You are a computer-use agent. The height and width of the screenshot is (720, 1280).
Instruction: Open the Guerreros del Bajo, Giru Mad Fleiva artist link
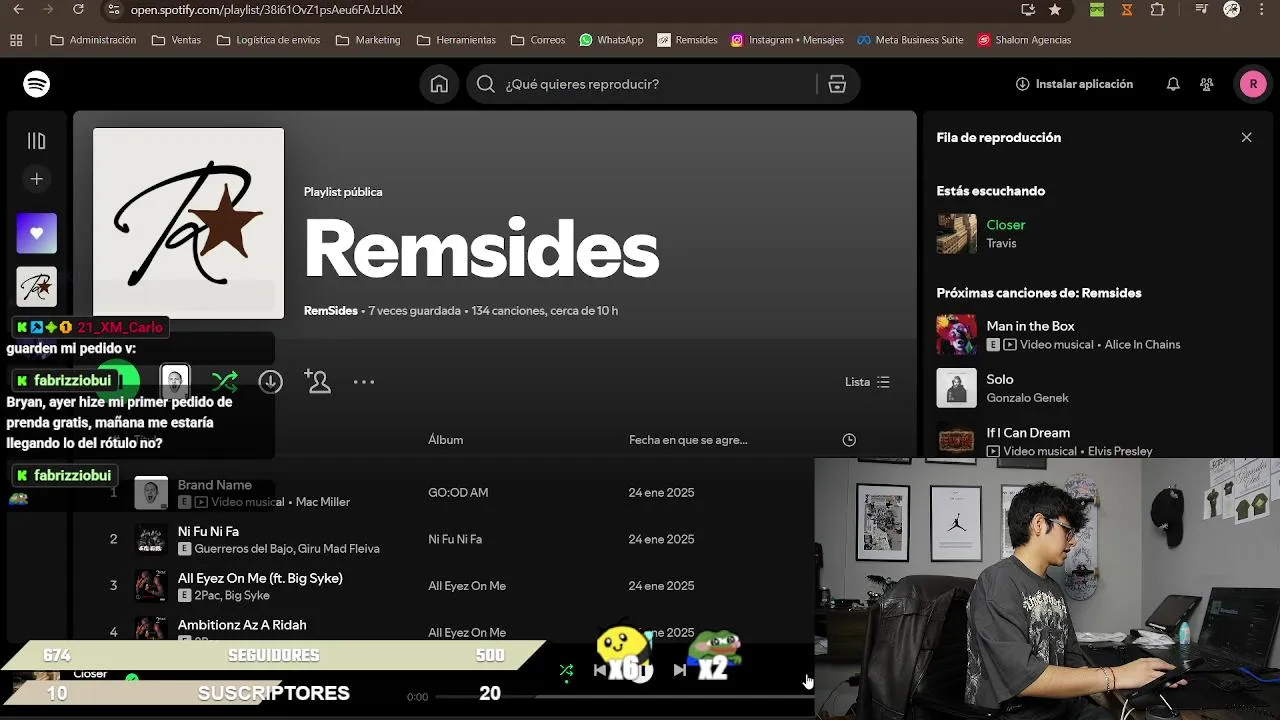click(287, 549)
